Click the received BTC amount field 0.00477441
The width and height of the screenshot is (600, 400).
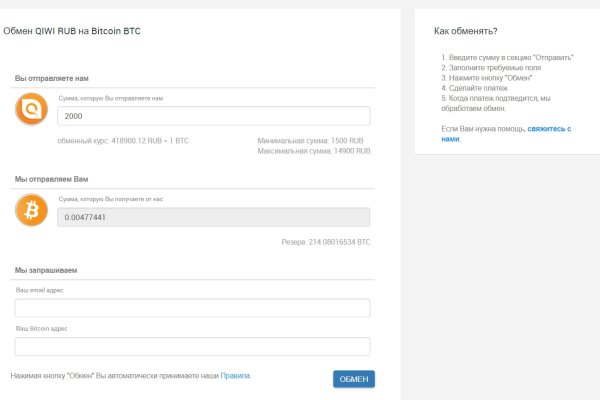214,217
